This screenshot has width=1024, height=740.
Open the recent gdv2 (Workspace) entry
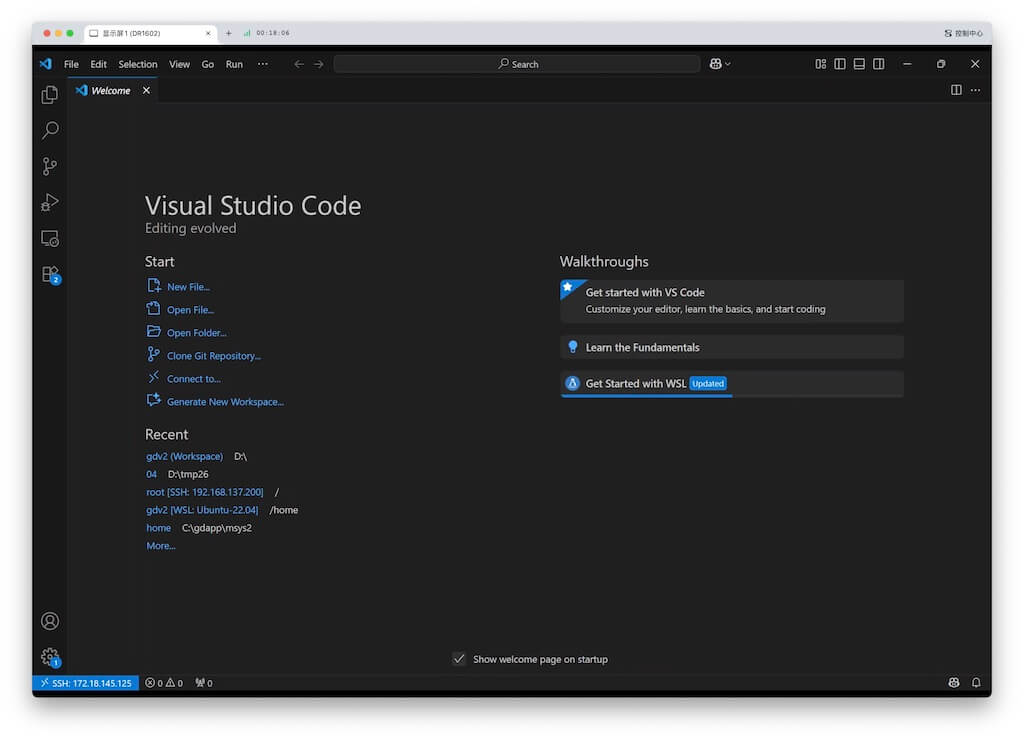pos(184,456)
